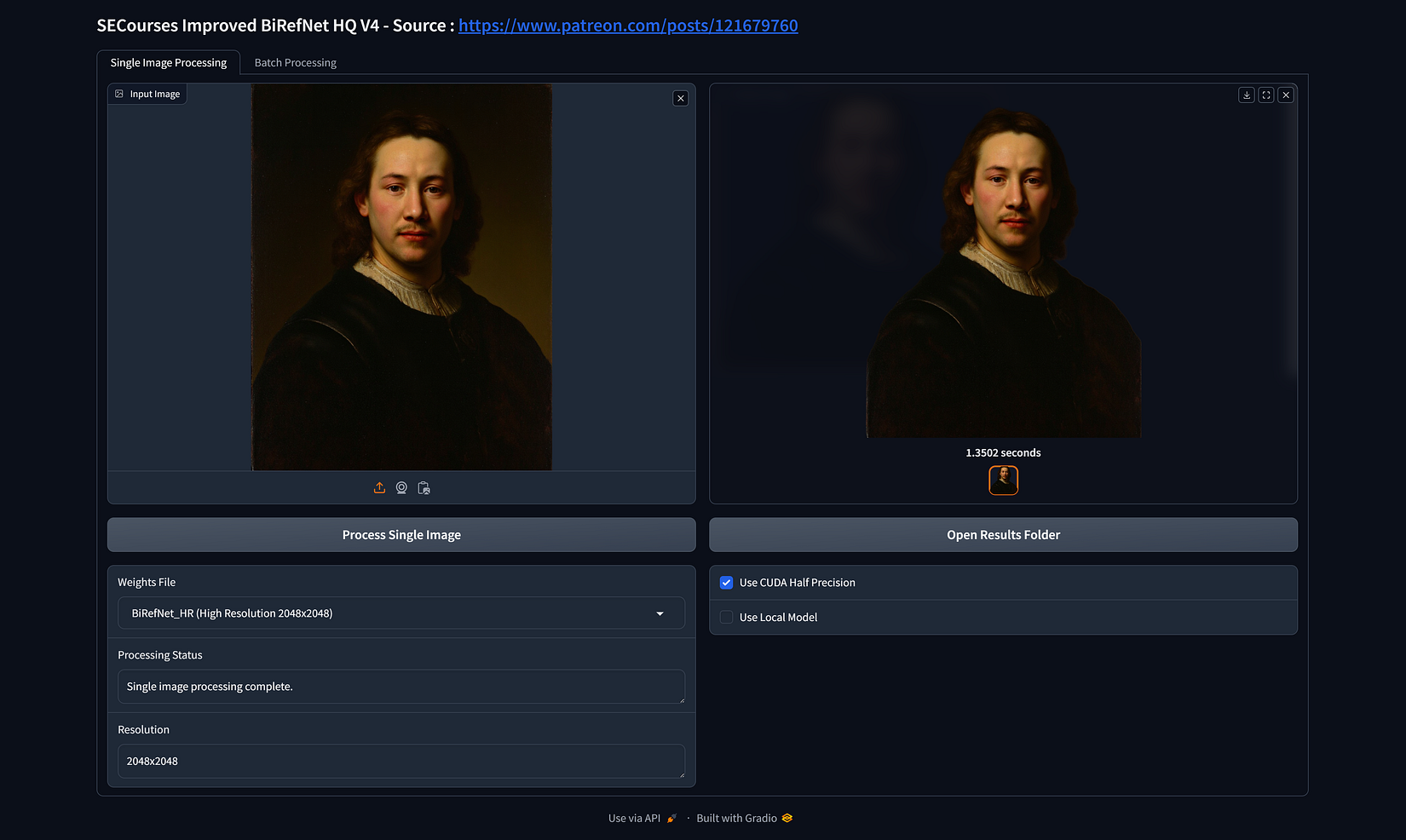Open Use via API link
The image size is (1406, 840).
pyautogui.click(x=642, y=818)
